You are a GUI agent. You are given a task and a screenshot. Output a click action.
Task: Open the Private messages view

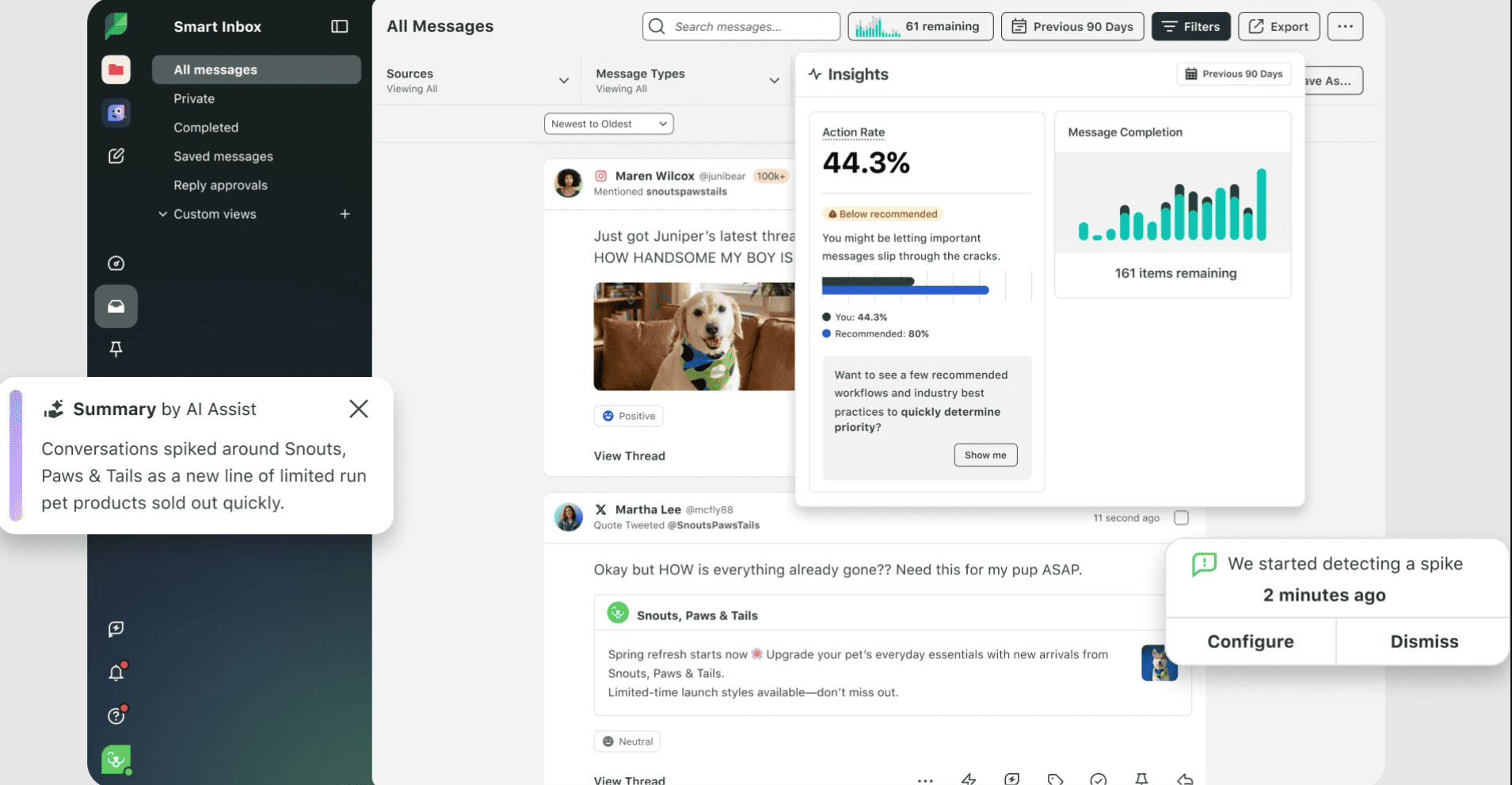coord(194,98)
